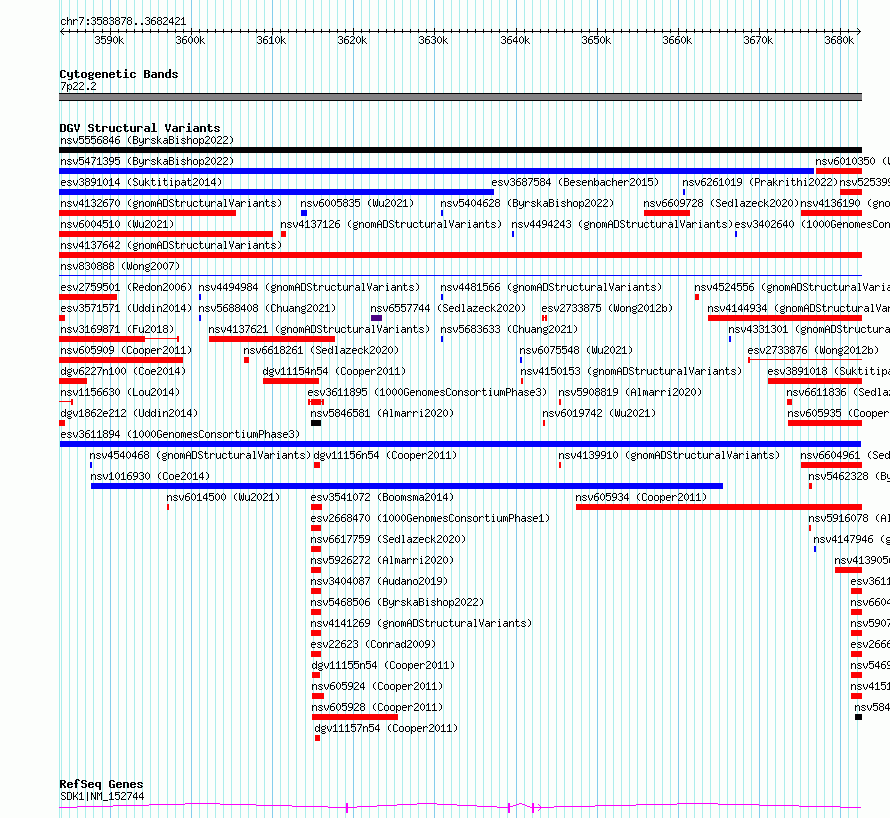Click the nsv5556846 (ByrskaBishop2022) variant label
The width and height of the screenshot is (890, 818).
[146, 140]
